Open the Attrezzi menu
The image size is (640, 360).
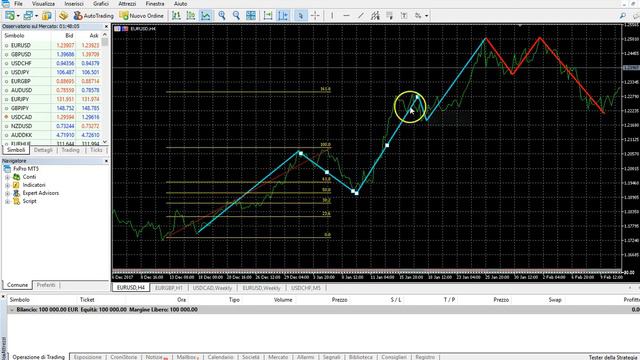coord(127,4)
